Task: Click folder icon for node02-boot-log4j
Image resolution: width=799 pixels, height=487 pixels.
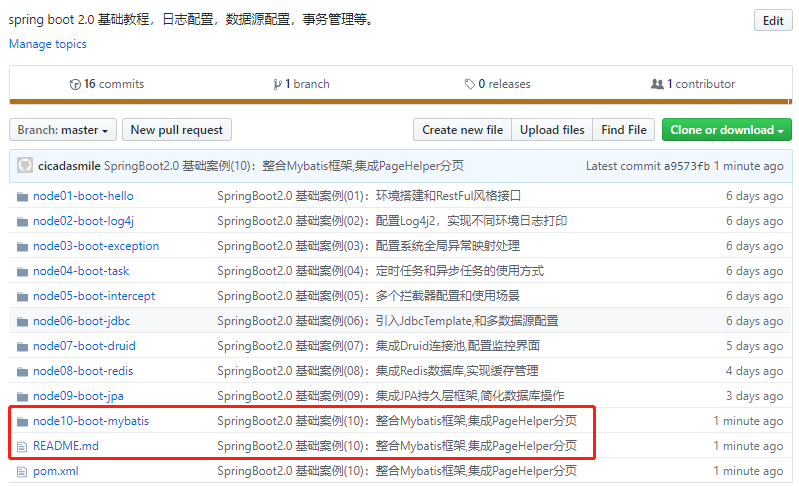Action: click(x=22, y=222)
